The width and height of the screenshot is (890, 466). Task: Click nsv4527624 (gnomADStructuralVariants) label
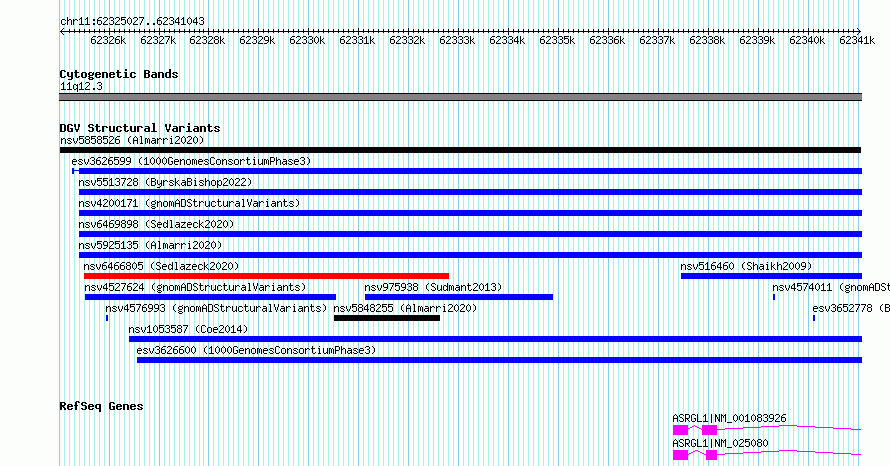coord(195,287)
